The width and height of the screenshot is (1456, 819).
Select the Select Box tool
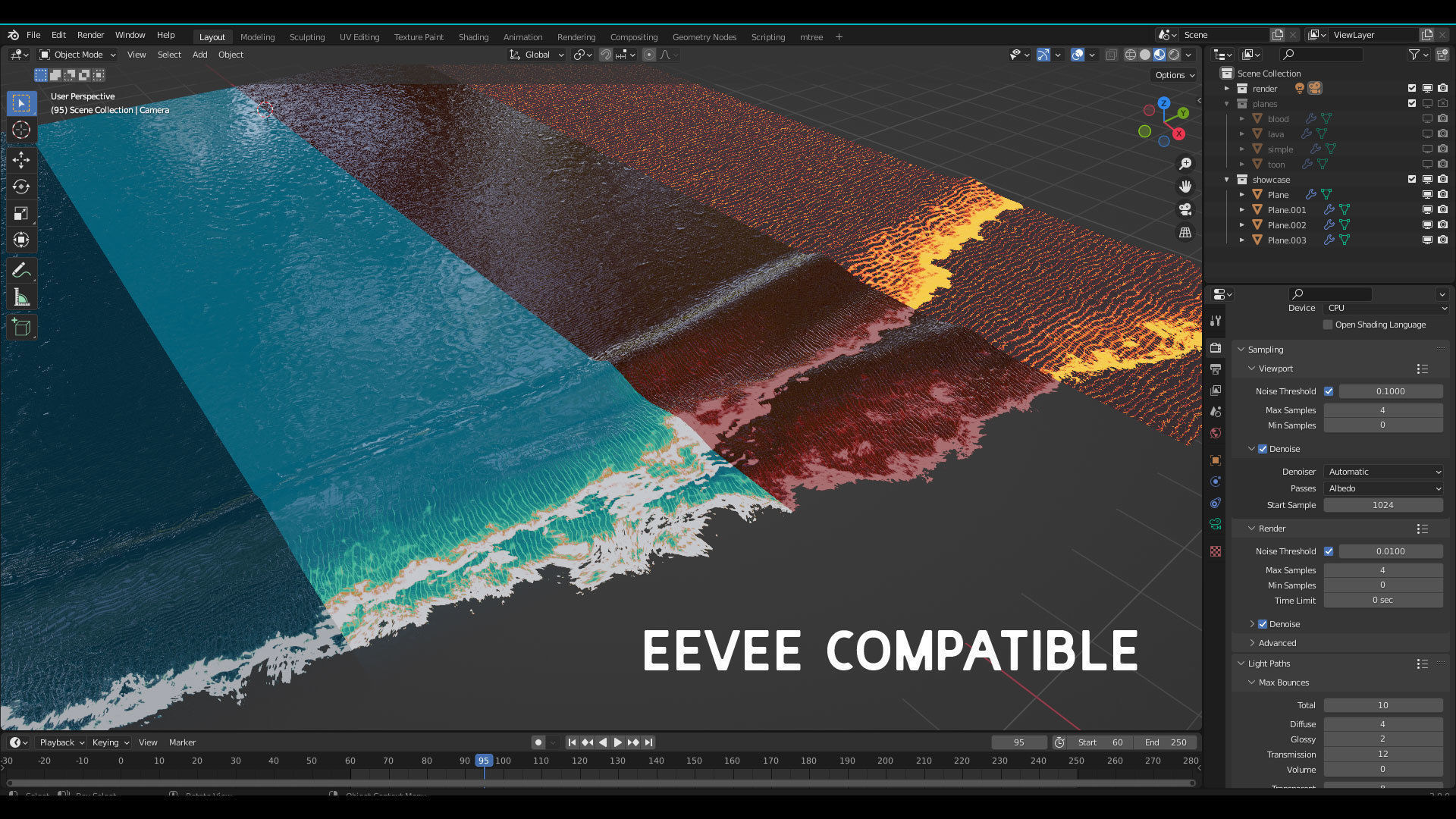click(21, 103)
